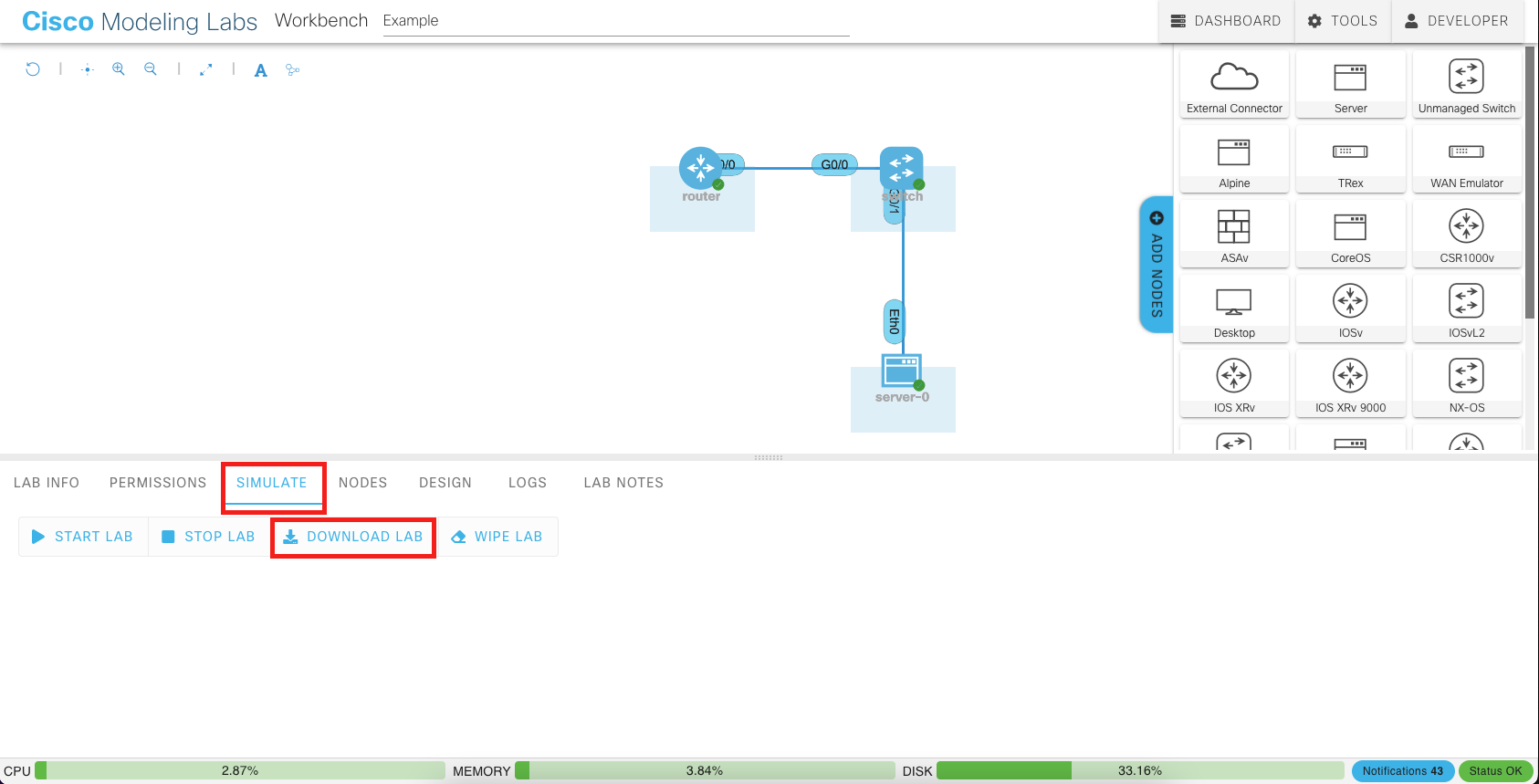Zoom in on the topology canvas

[x=119, y=68]
